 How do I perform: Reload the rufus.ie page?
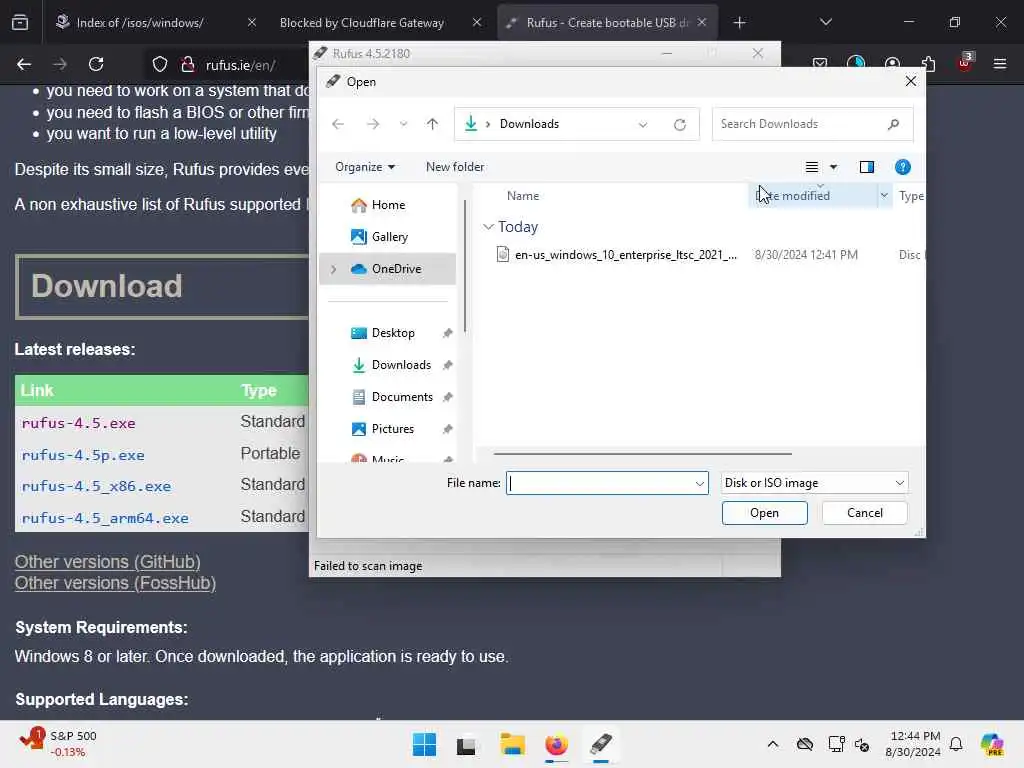96,64
